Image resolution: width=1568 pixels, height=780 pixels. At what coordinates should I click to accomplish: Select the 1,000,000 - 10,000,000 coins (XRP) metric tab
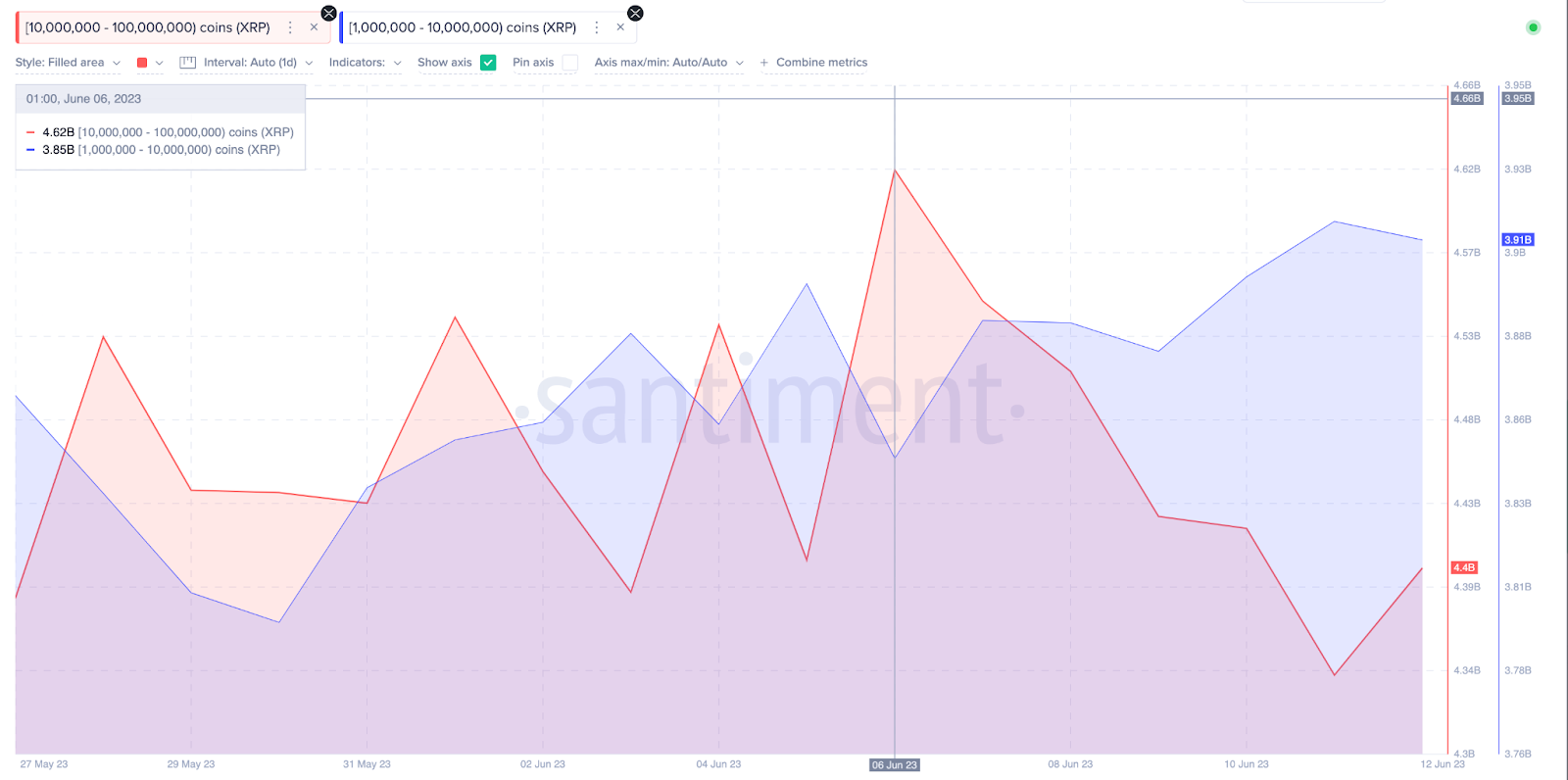(463, 27)
